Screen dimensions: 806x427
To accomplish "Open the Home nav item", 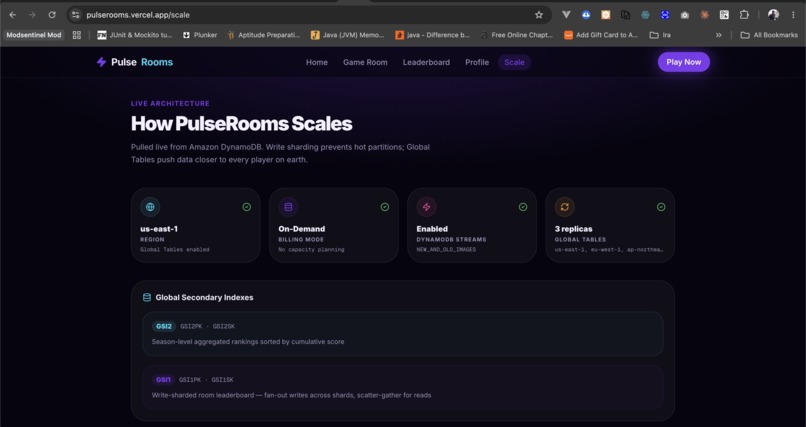I will tap(317, 62).
